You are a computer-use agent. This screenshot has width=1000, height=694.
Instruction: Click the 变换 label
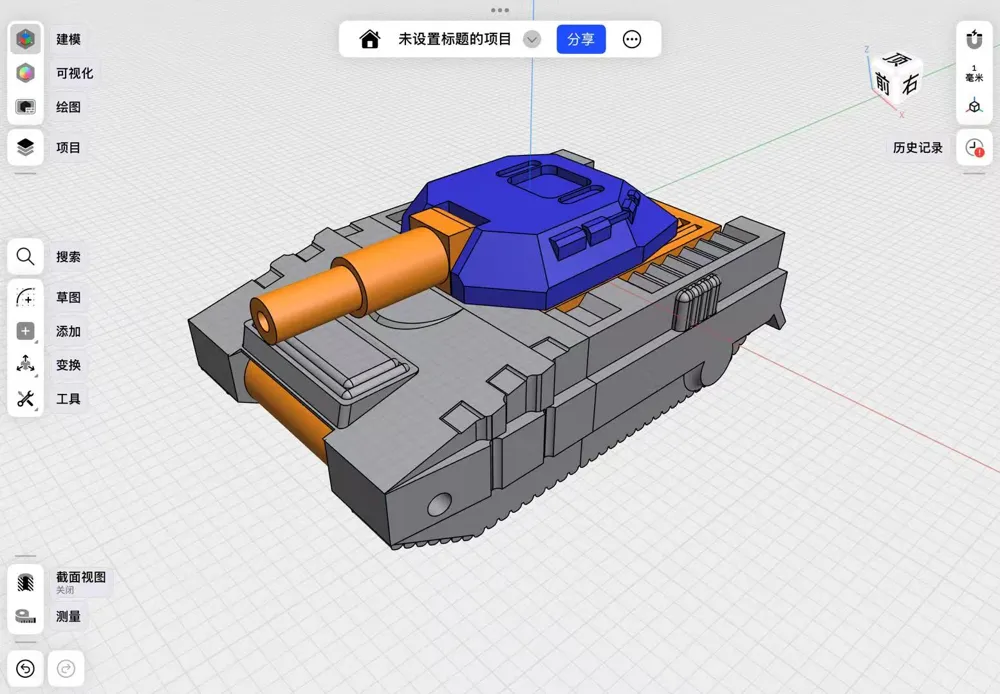pyautogui.click(x=68, y=365)
